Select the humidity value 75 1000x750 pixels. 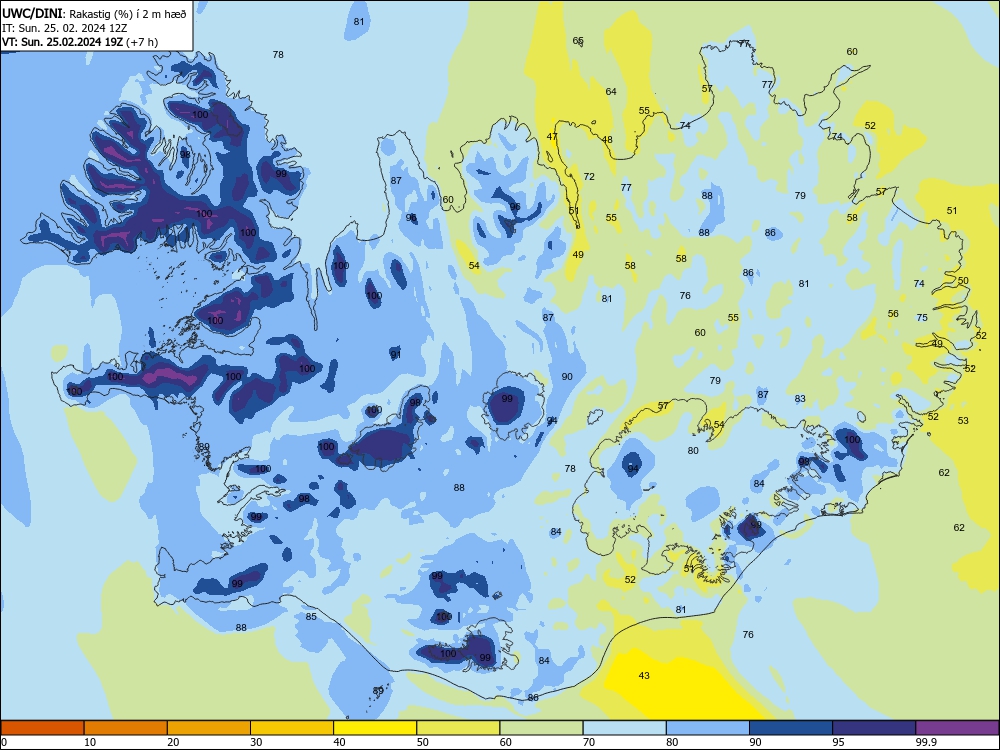tap(922, 318)
